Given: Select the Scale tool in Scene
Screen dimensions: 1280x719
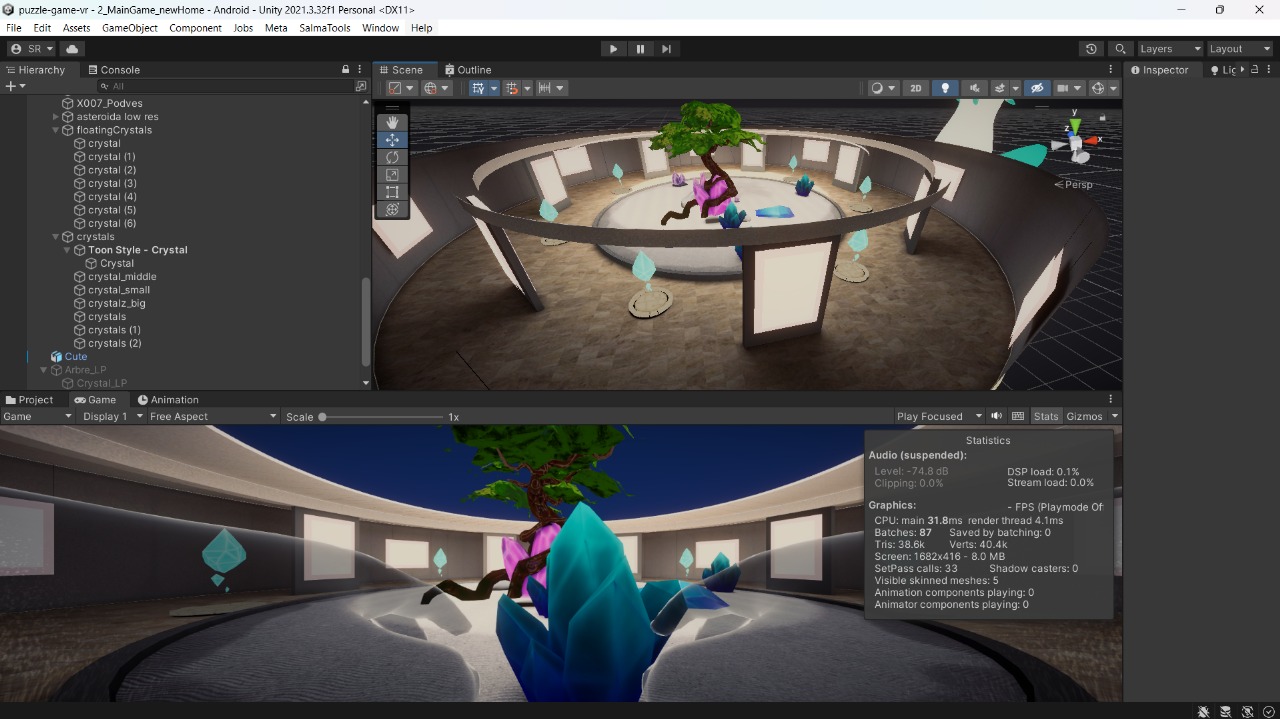Looking at the screenshot, I should [x=392, y=175].
